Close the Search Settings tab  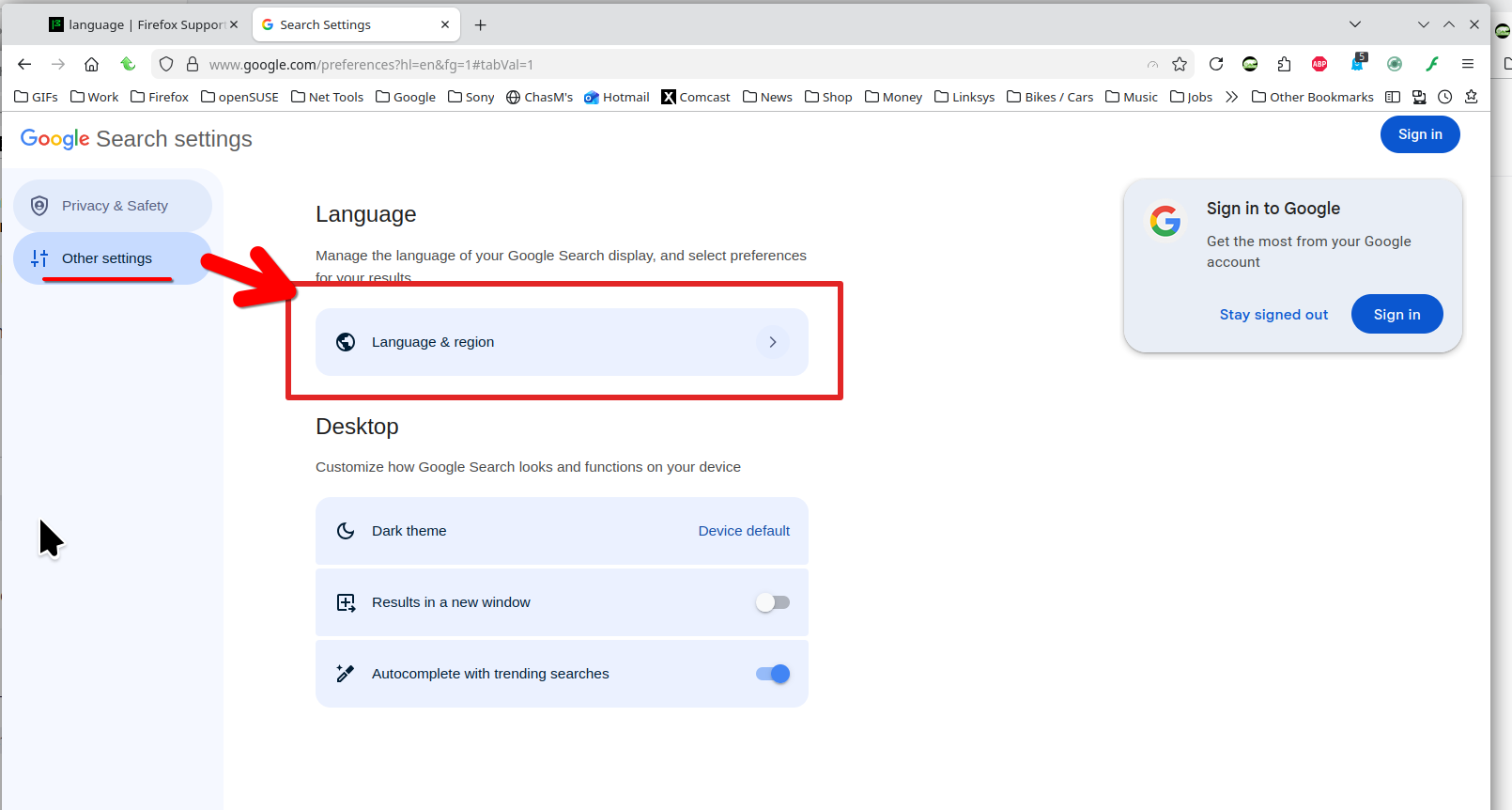click(x=445, y=25)
